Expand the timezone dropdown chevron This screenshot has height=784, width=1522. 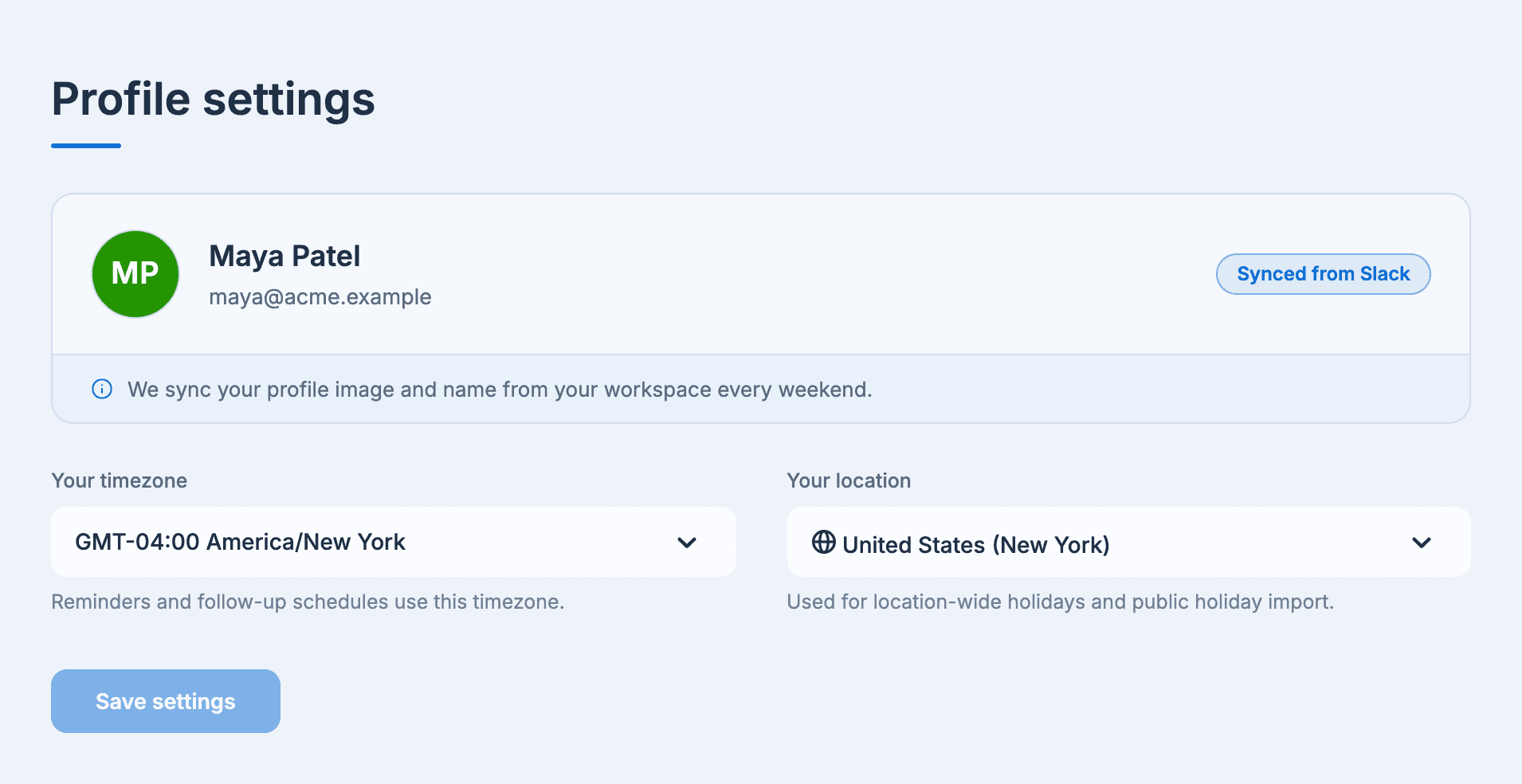(x=687, y=543)
